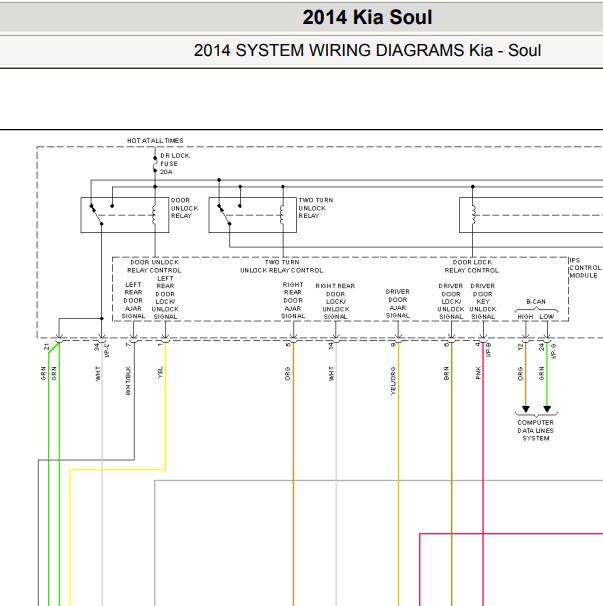Click the "BRN" wire color label
603x606 pixels.
coord(446,373)
